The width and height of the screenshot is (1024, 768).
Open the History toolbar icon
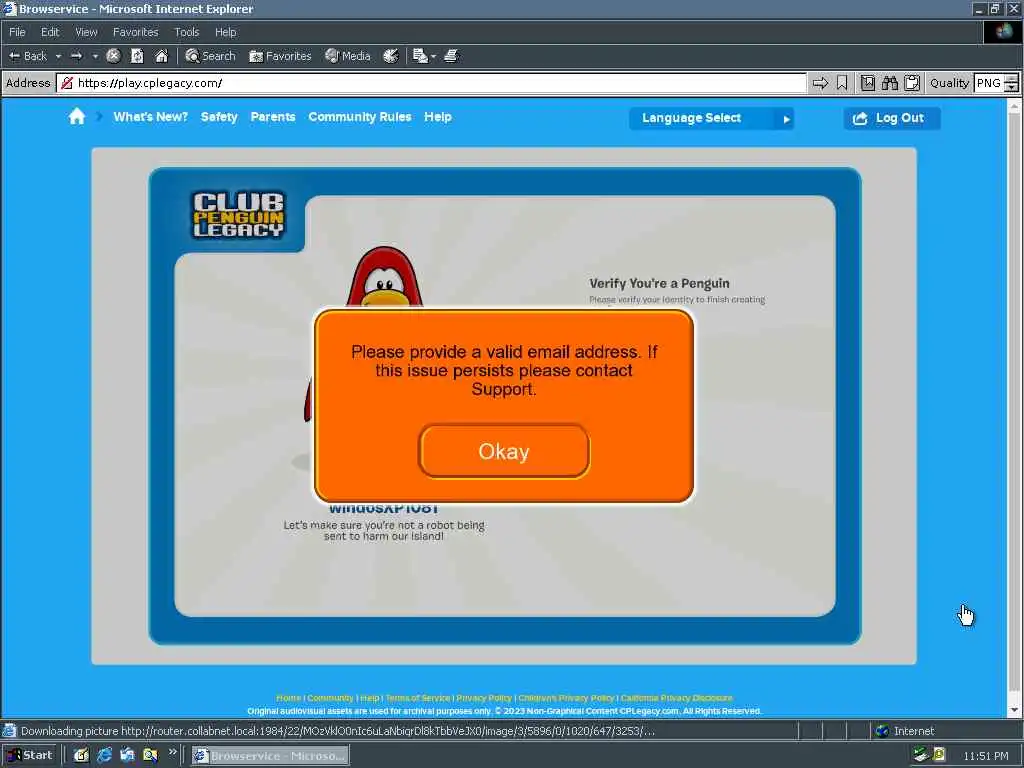391,56
